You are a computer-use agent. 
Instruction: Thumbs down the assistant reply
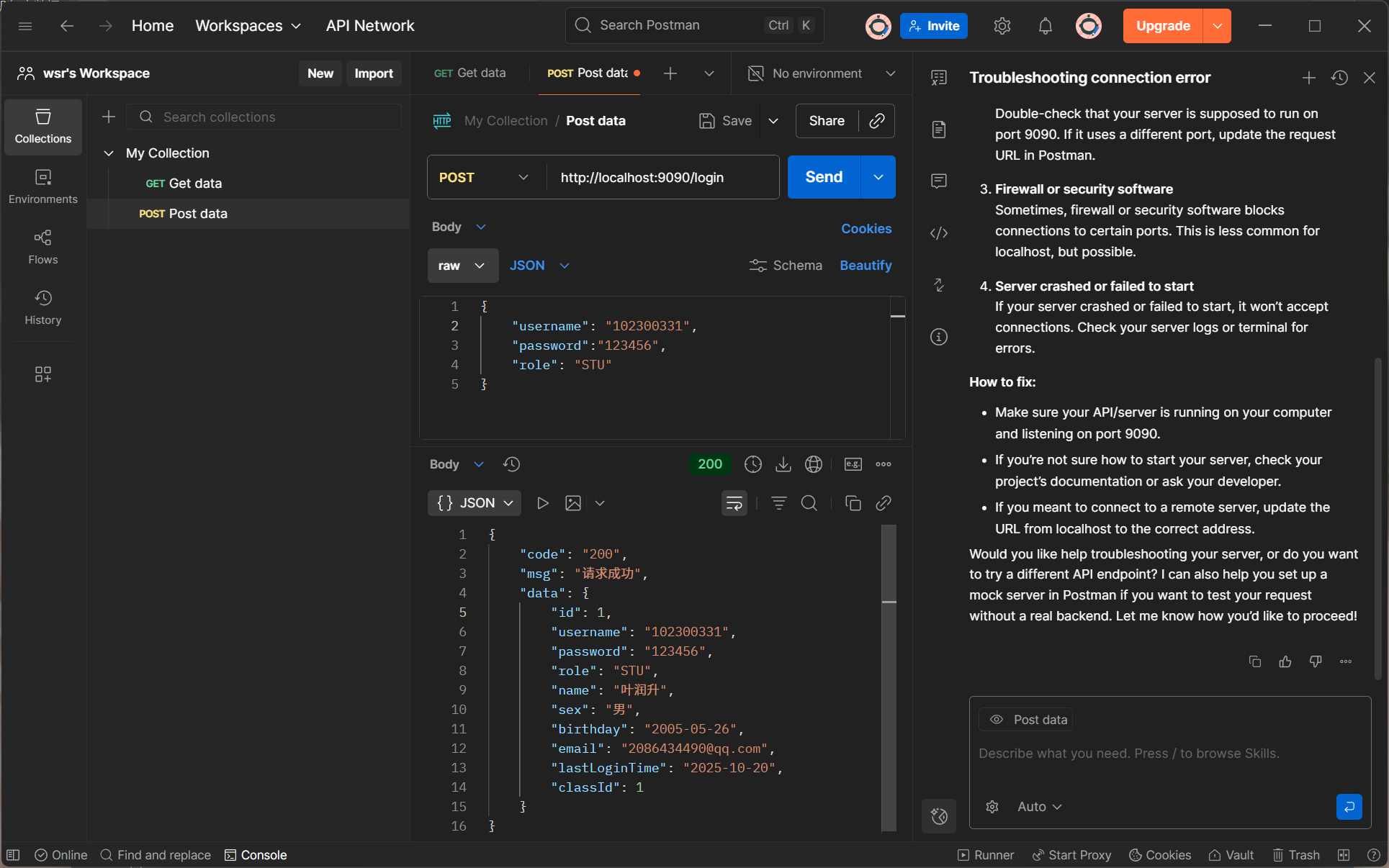pyautogui.click(x=1316, y=661)
